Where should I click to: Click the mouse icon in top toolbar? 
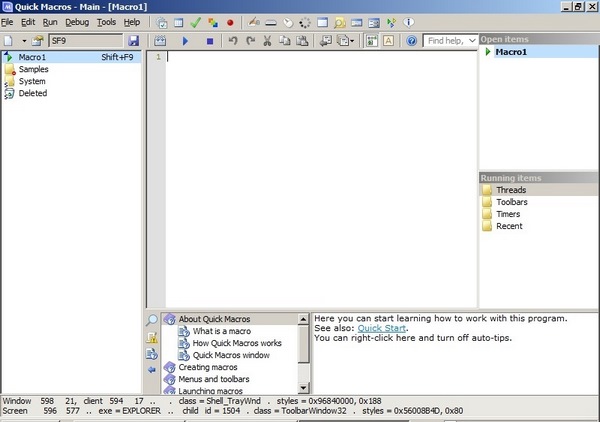pos(288,23)
